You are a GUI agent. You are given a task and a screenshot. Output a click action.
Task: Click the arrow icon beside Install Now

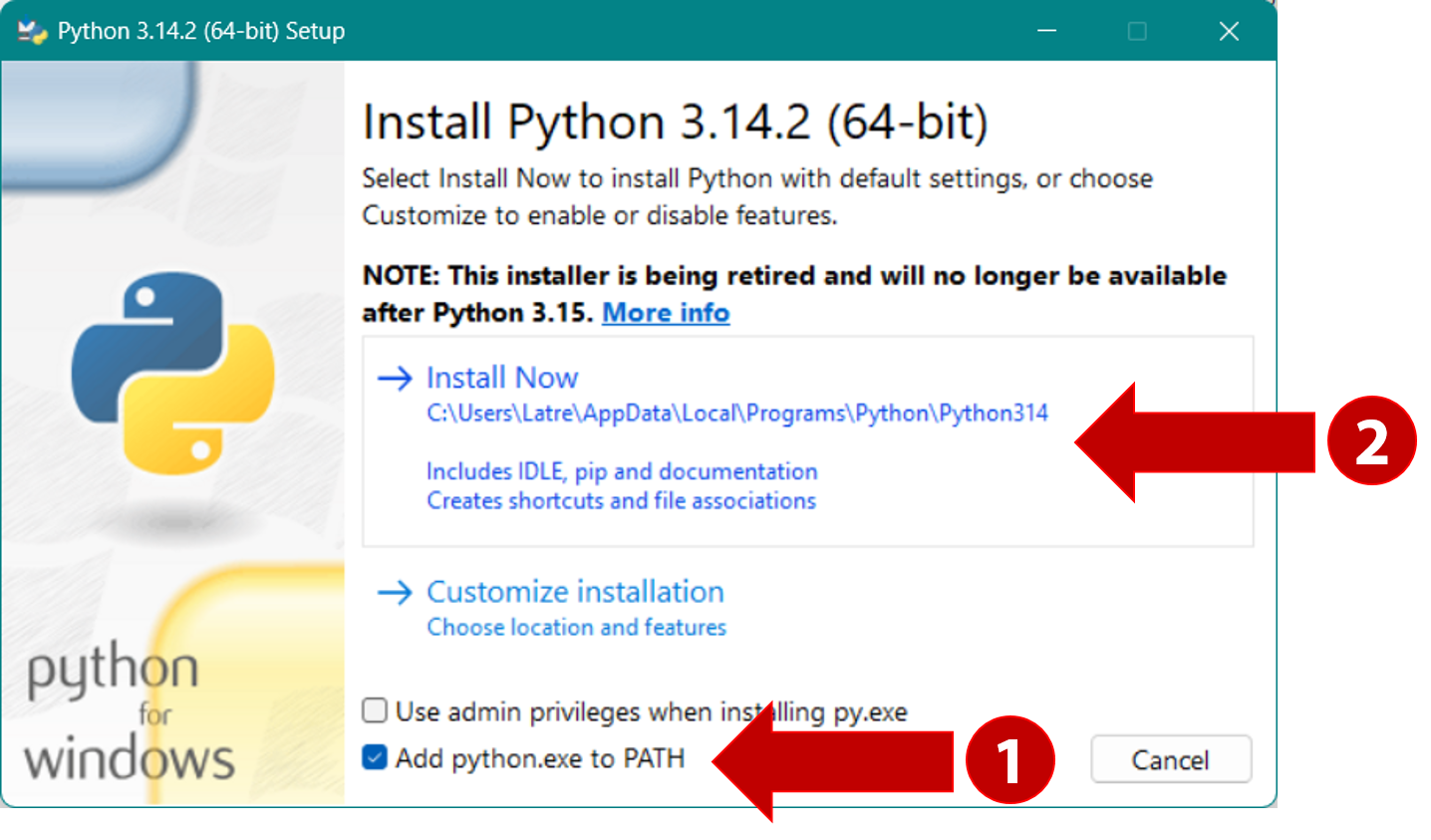(x=395, y=379)
